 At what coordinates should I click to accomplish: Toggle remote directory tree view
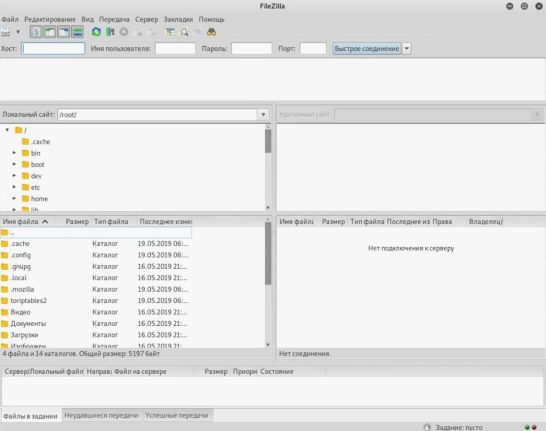pyautogui.click(x=63, y=32)
